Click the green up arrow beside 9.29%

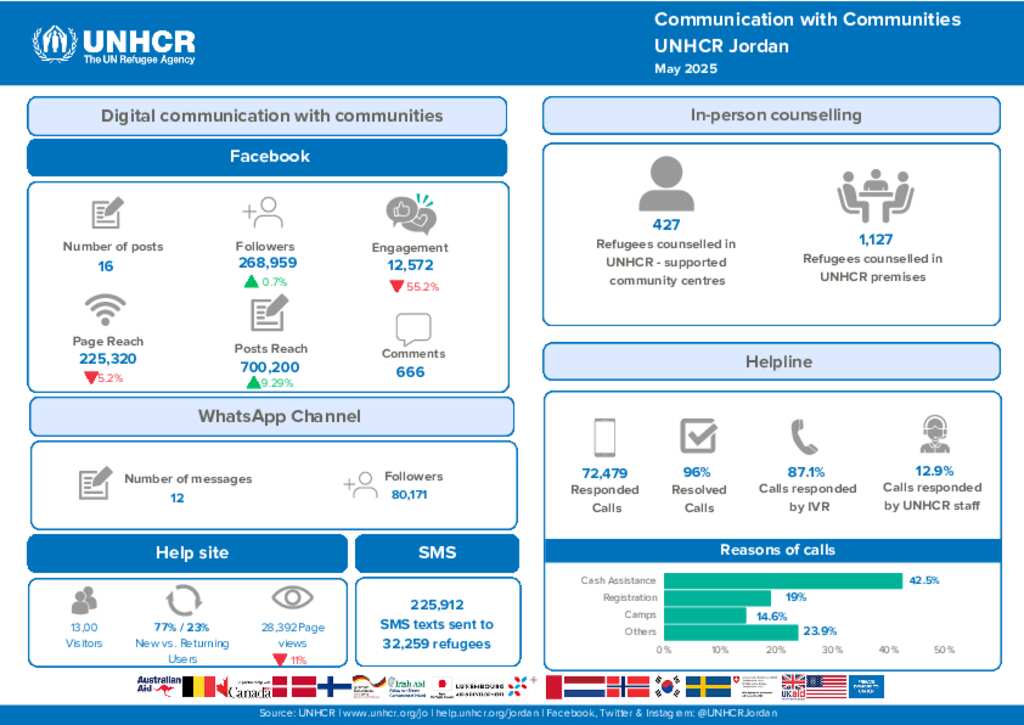pos(253,383)
